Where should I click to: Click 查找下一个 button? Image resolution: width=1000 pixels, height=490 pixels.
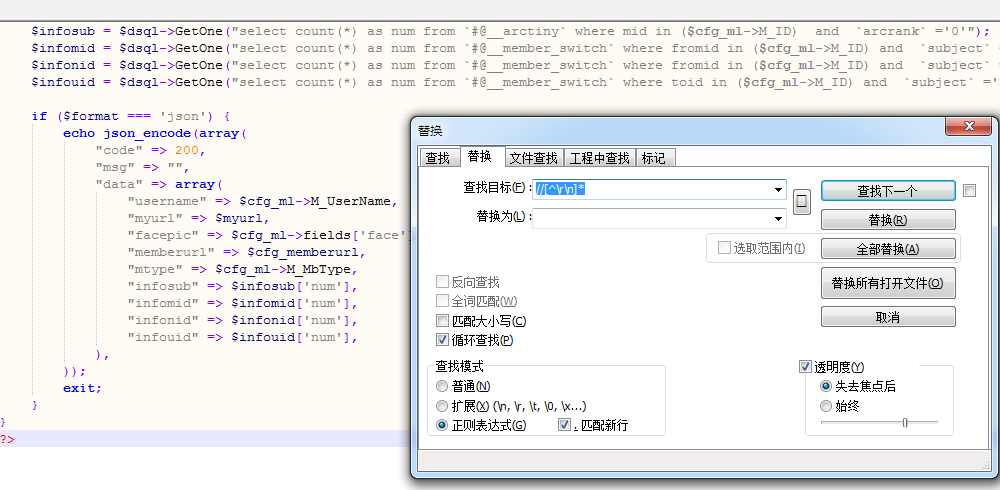click(x=888, y=191)
